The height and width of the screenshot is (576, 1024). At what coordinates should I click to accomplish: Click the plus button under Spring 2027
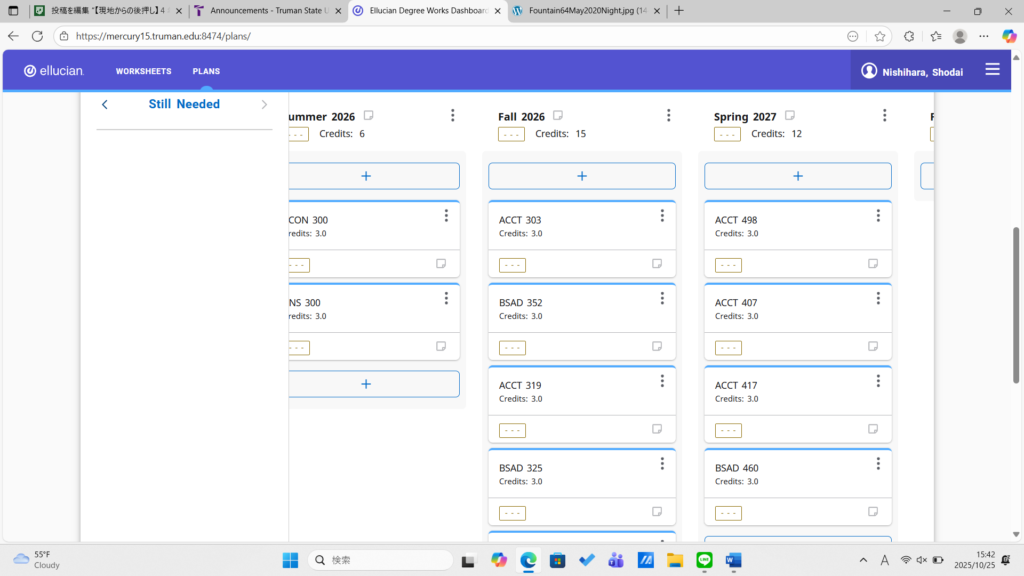click(798, 176)
